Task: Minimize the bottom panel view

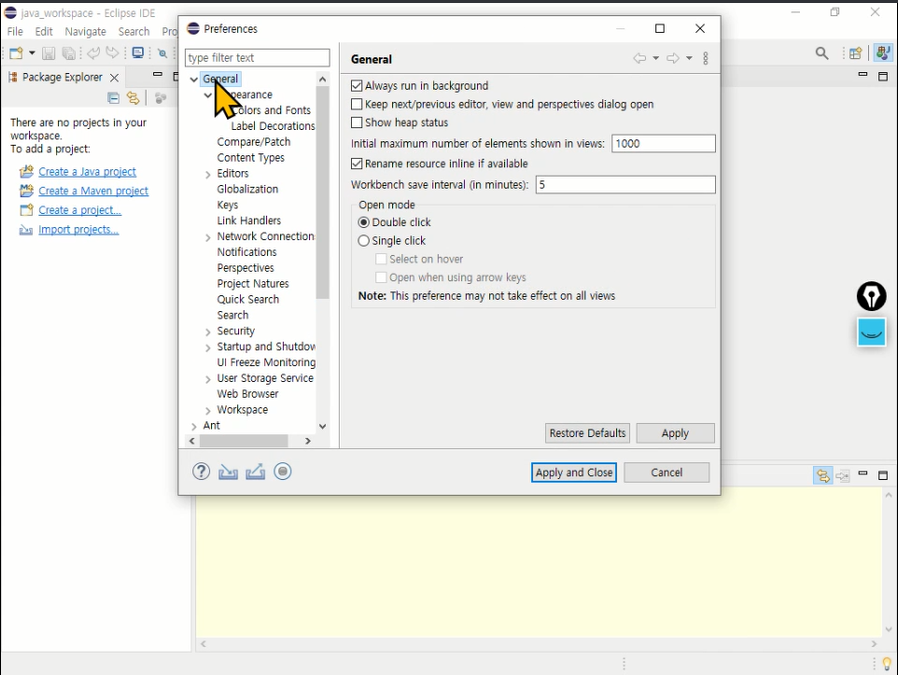Action: [x=863, y=473]
